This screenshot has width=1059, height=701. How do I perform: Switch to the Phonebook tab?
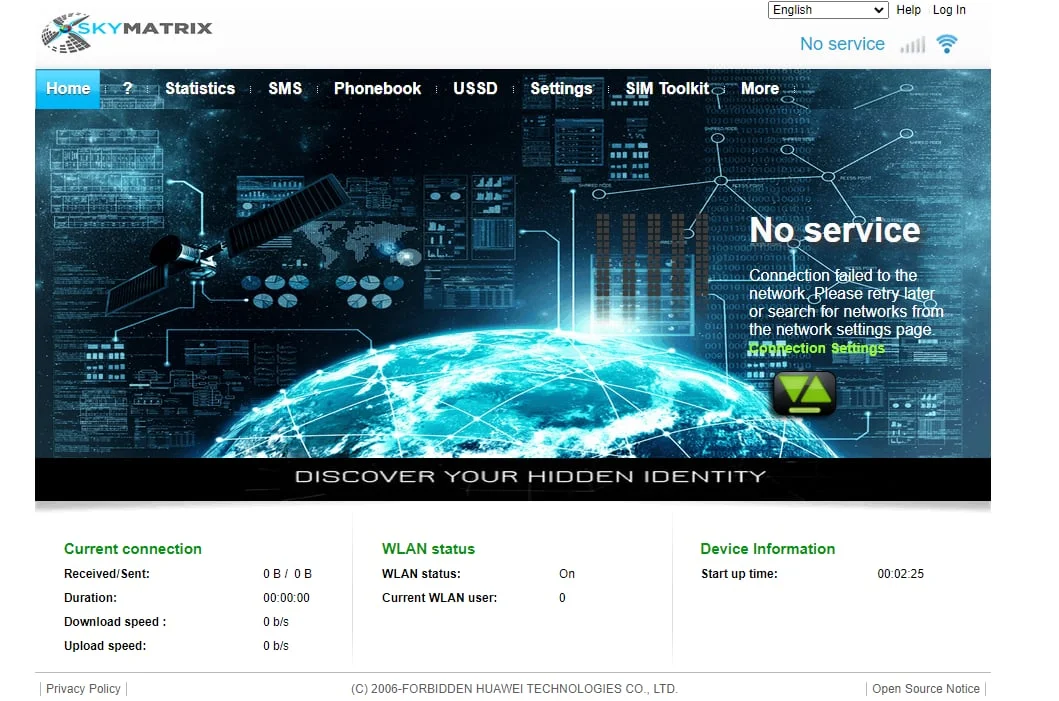[x=377, y=88]
